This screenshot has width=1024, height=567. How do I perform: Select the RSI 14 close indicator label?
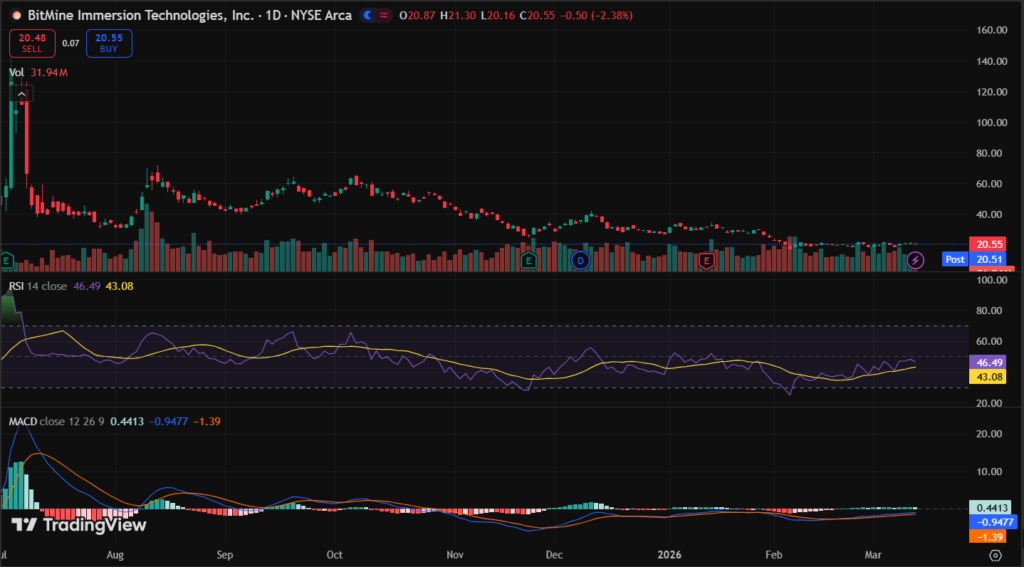(x=38, y=285)
